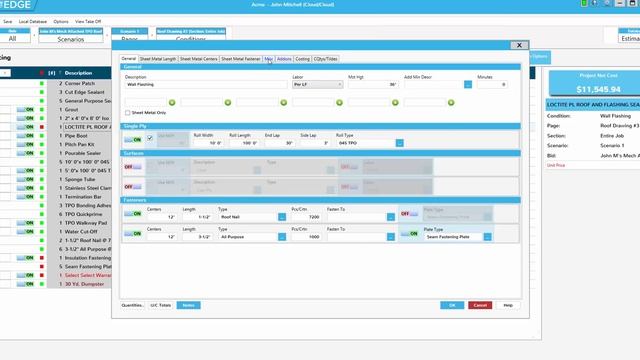Open browse button for All Purpose type
This screenshot has height=360, width=640.
click(x=282, y=237)
